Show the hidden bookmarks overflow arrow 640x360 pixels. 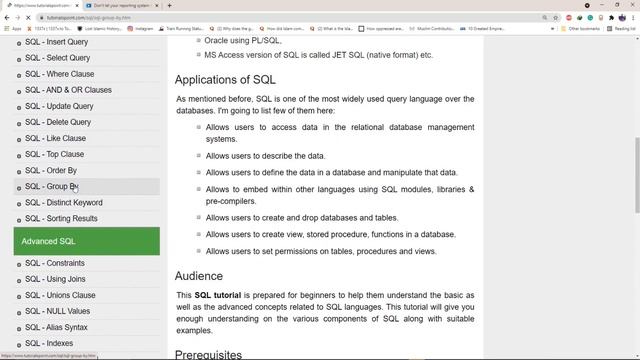point(552,29)
